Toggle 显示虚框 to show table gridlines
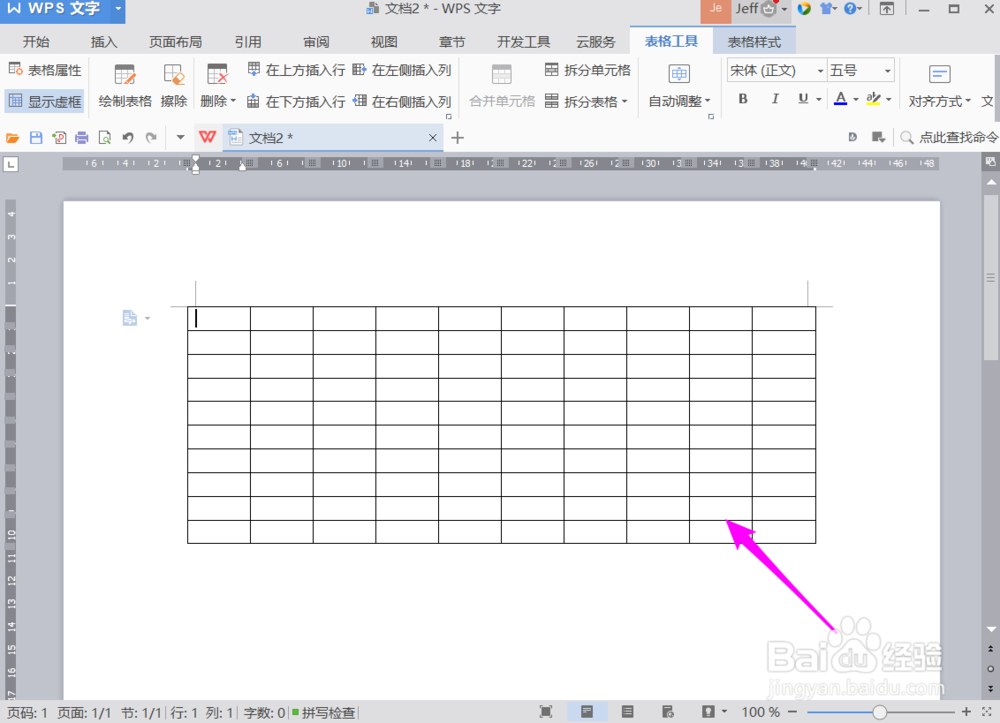This screenshot has width=1000, height=723. 45,100
